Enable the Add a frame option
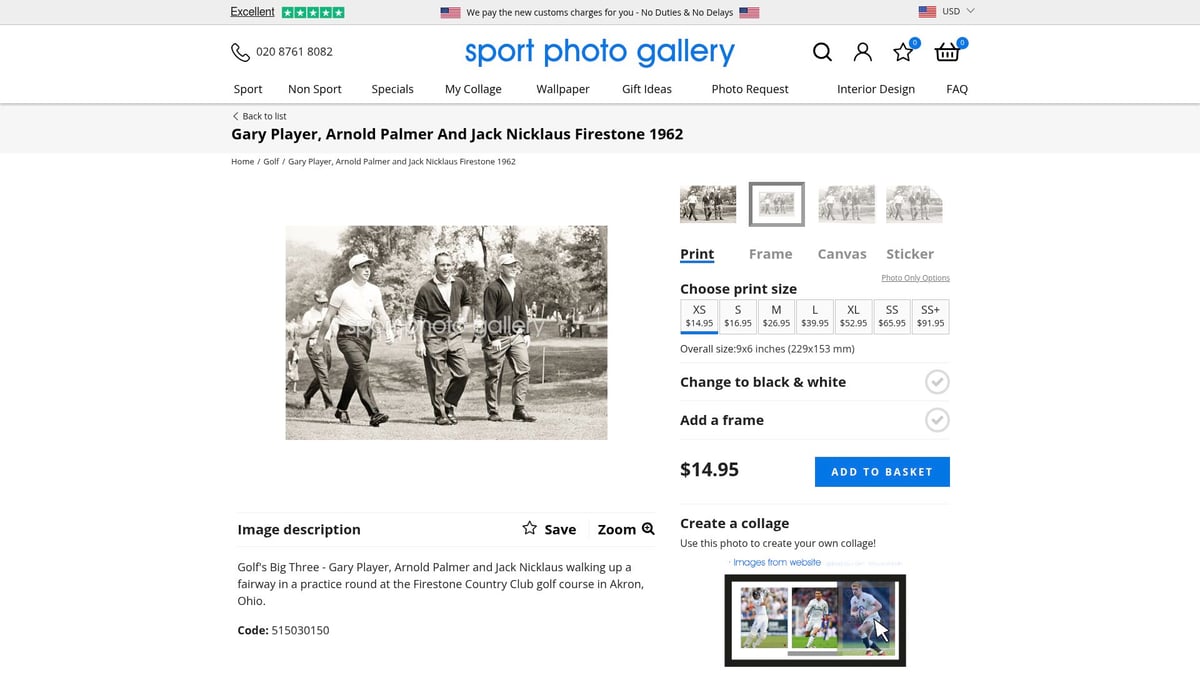 [937, 420]
